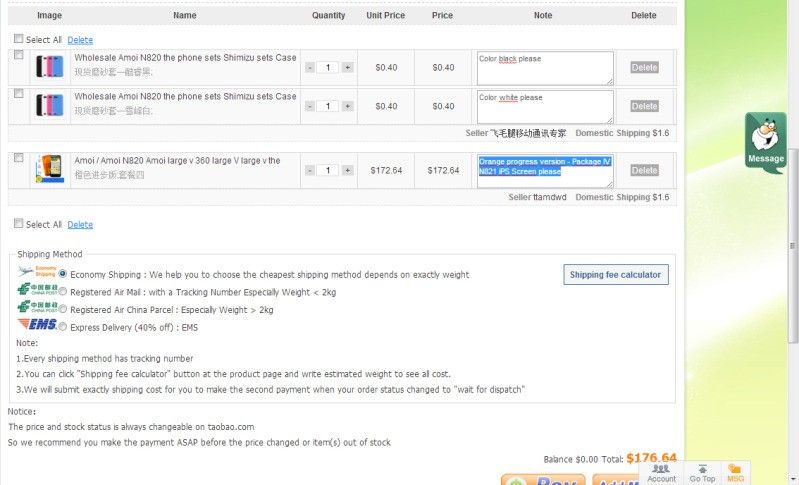Select Registered Air Mail radio option
This screenshot has height=485, width=799.
tap(63, 292)
